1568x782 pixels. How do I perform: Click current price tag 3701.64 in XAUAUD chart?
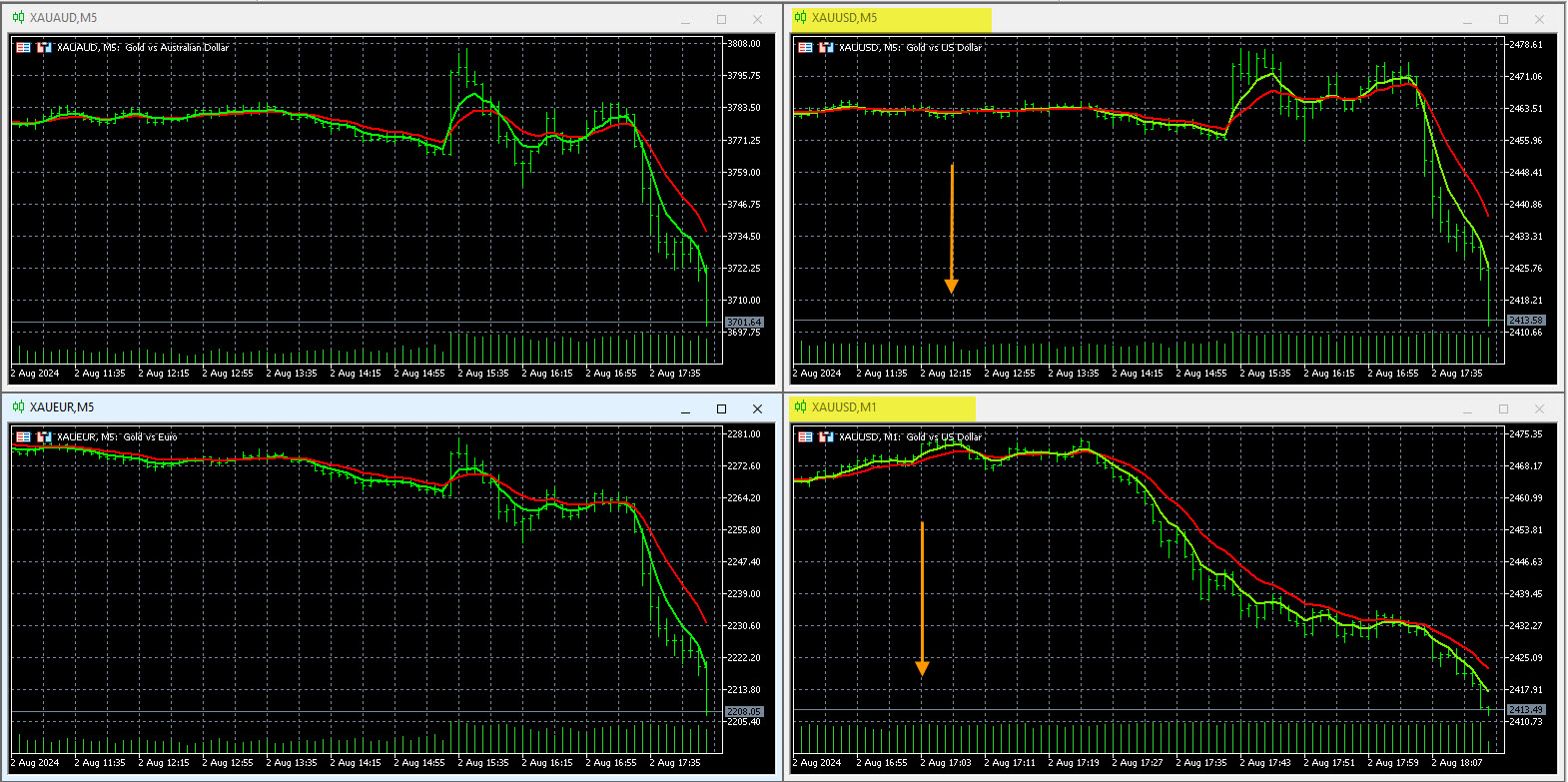[x=744, y=322]
